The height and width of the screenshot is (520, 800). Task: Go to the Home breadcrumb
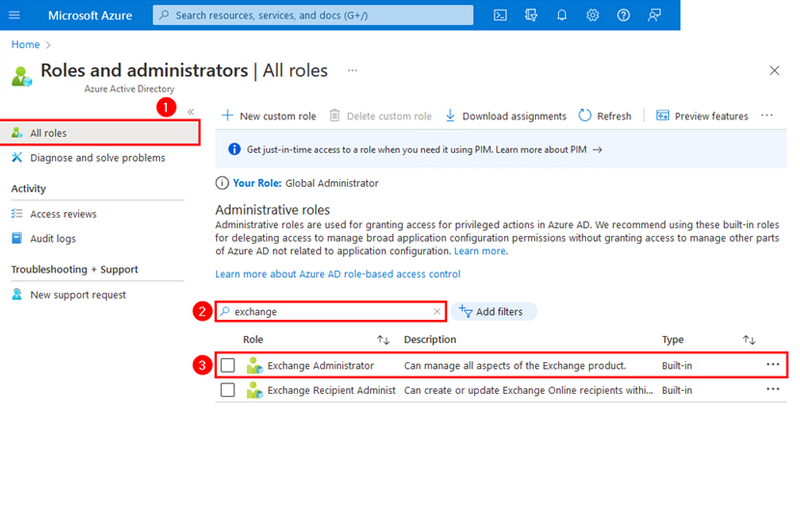26,44
